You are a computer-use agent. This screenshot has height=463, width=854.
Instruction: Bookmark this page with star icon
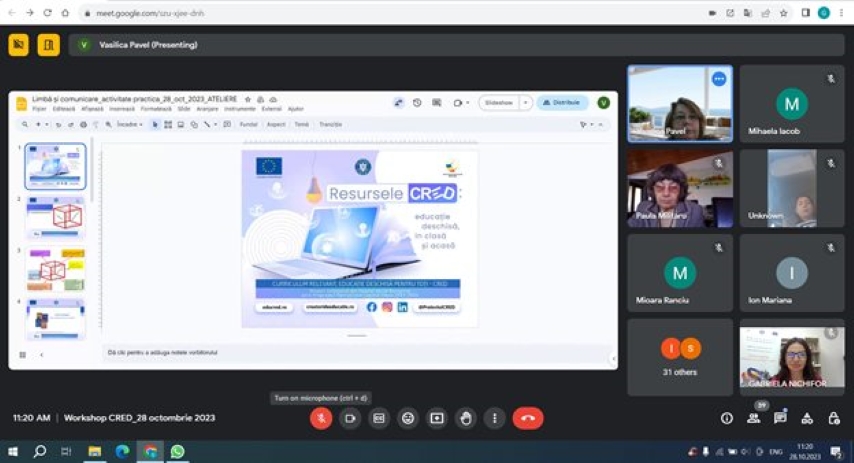coord(783,13)
